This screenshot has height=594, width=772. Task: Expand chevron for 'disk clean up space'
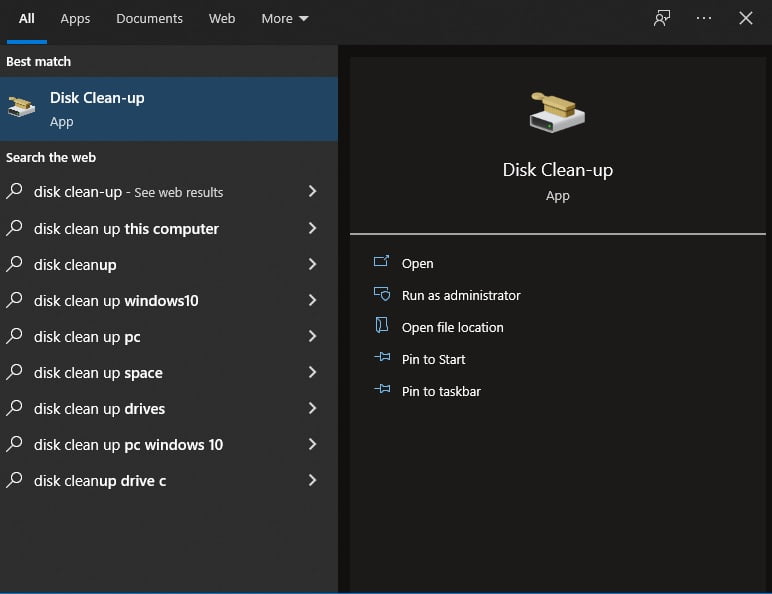click(x=312, y=372)
